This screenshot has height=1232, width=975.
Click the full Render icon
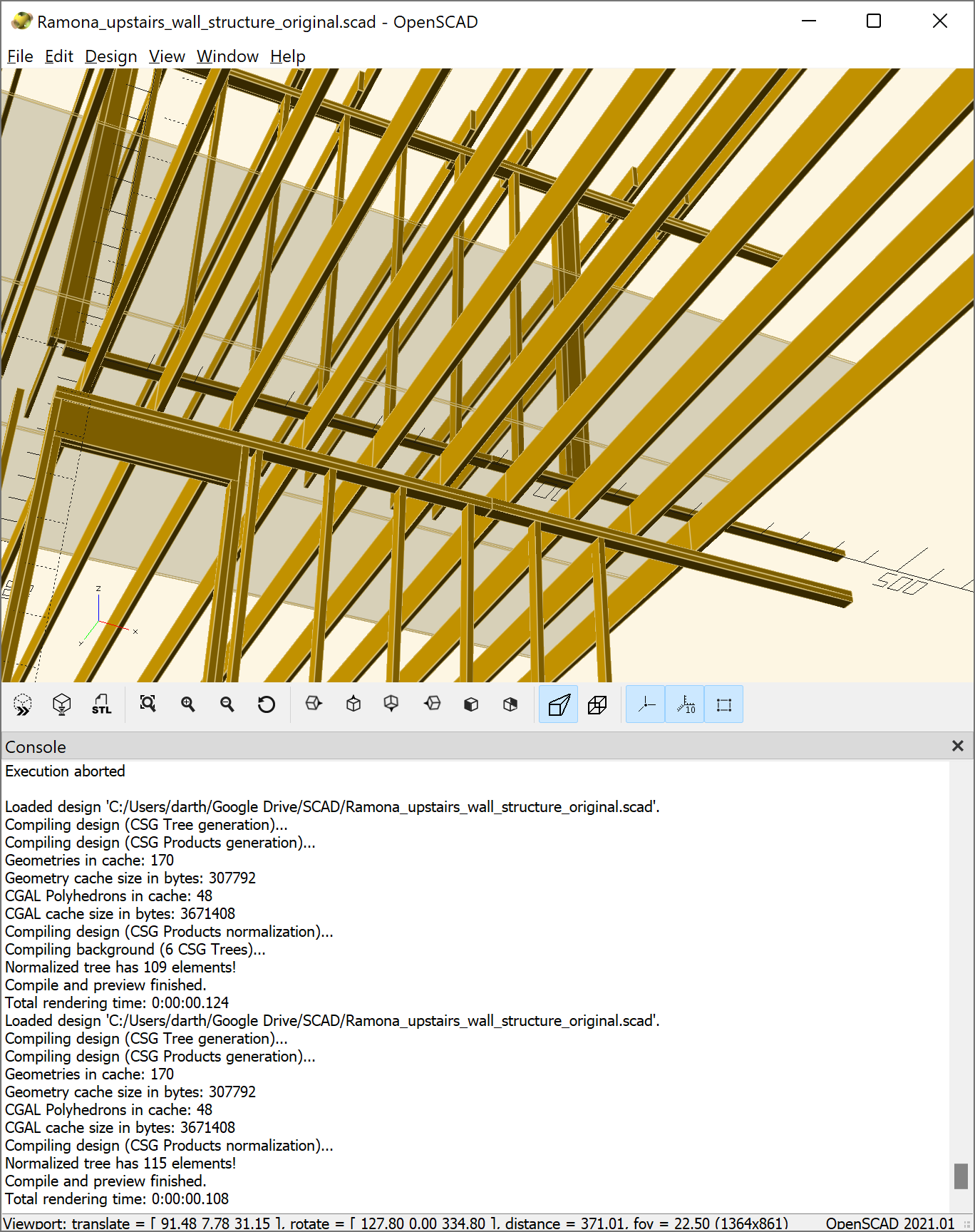coord(62,704)
